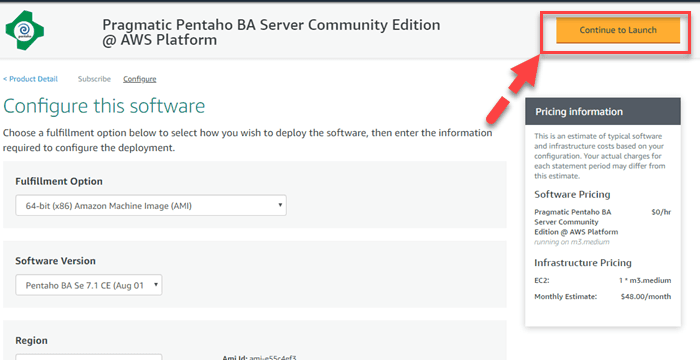
Task: Click the Pentaho product logo
Action: pos(25,30)
